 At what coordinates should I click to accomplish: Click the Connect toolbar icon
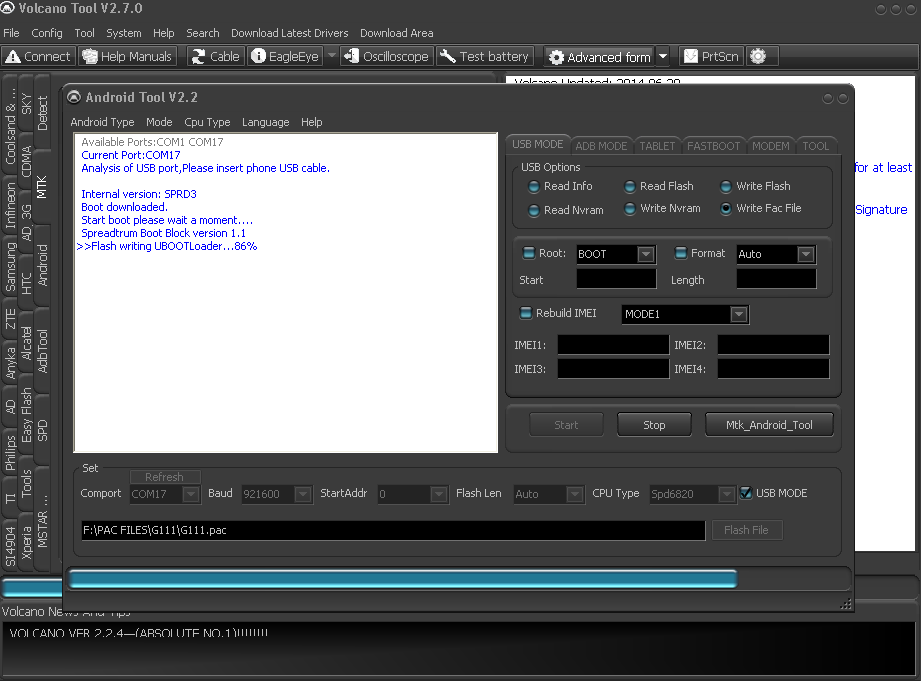(38, 57)
